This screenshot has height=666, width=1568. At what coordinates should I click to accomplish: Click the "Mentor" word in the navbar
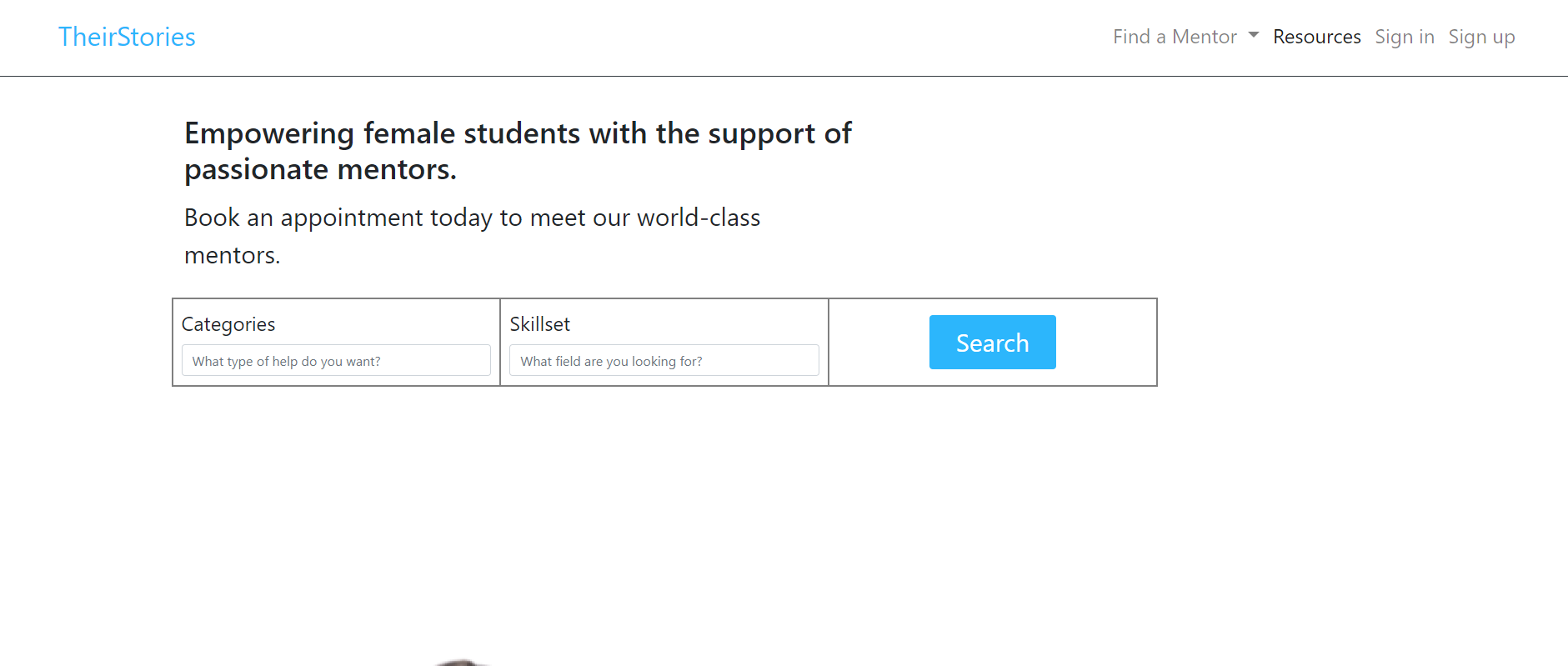tap(1204, 37)
